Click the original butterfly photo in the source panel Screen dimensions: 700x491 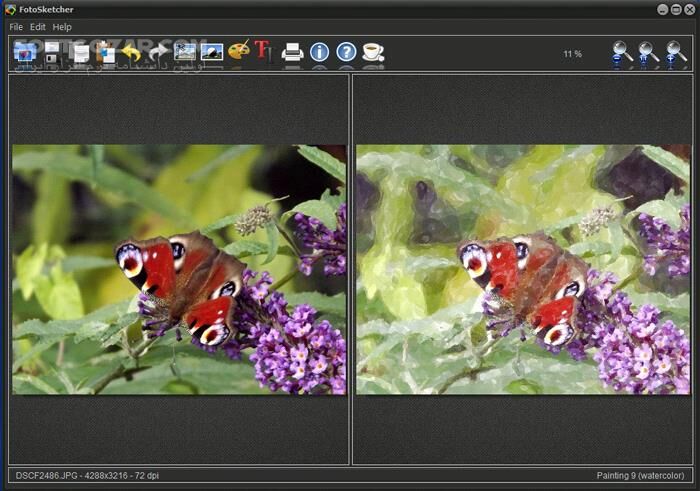click(x=179, y=270)
